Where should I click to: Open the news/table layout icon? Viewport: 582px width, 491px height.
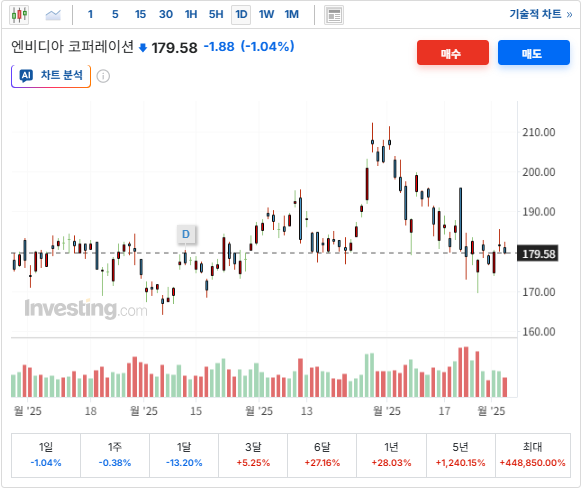pos(334,15)
